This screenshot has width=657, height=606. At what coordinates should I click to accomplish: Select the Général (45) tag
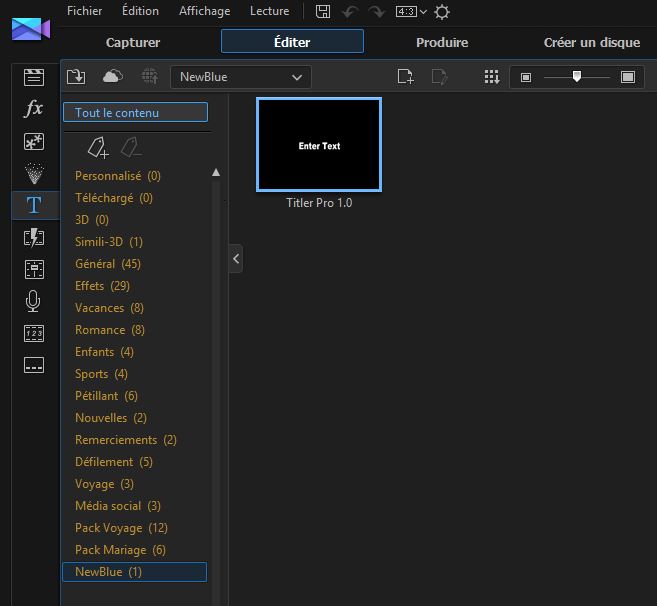(x=108, y=264)
